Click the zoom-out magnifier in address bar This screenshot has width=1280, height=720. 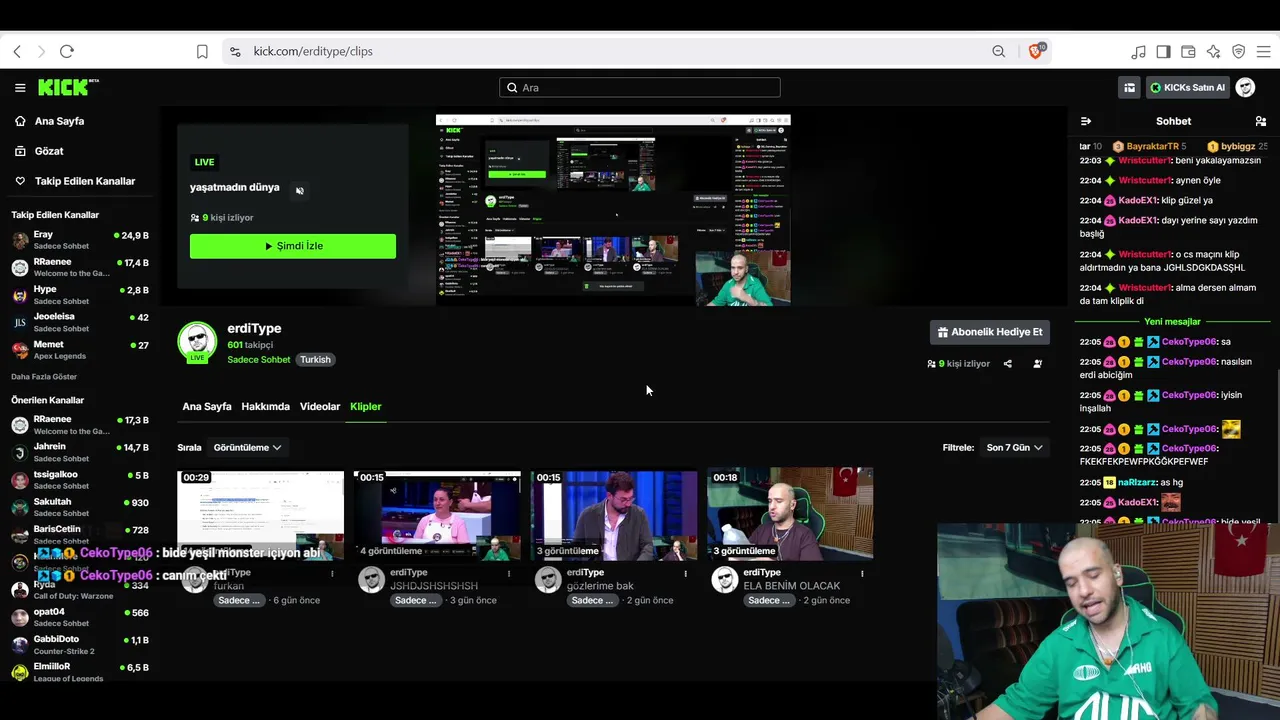(x=999, y=51)
